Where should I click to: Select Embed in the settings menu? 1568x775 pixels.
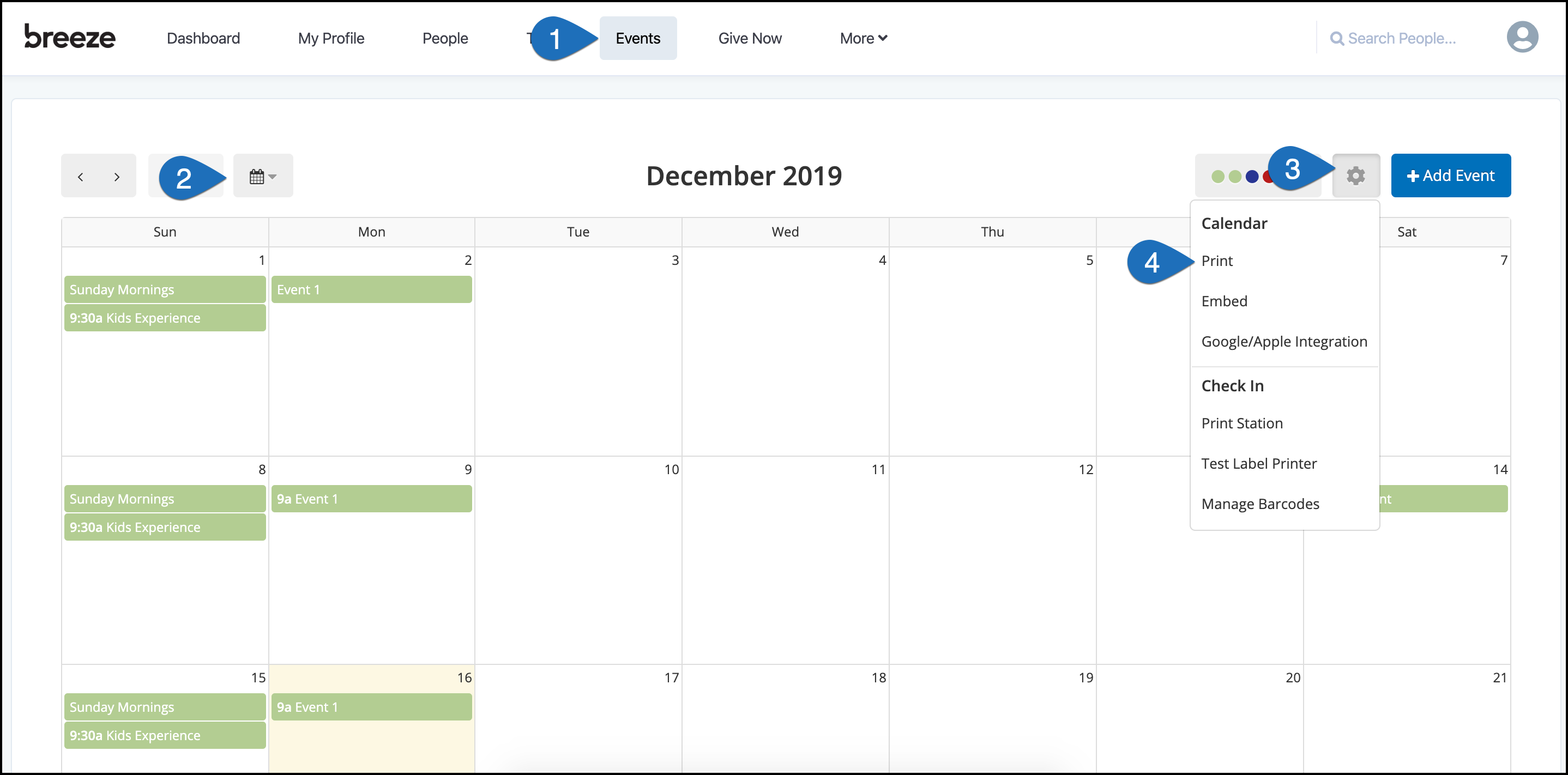pyautogui.click(x=1224, y=301)
